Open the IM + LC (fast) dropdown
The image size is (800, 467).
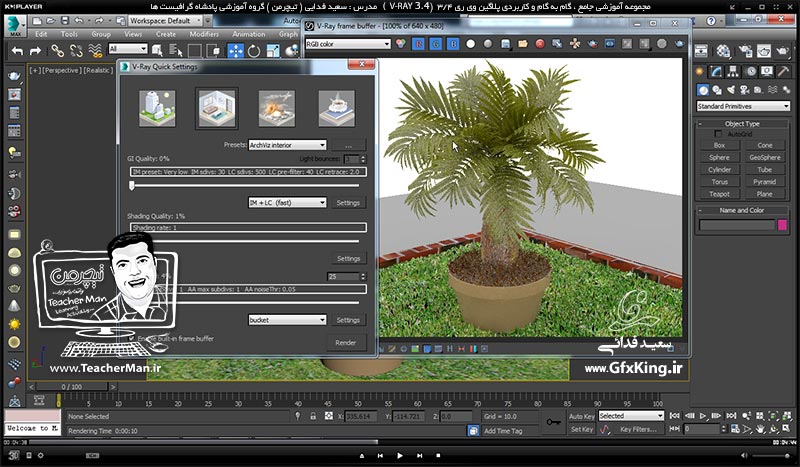[x=287, y=203]
